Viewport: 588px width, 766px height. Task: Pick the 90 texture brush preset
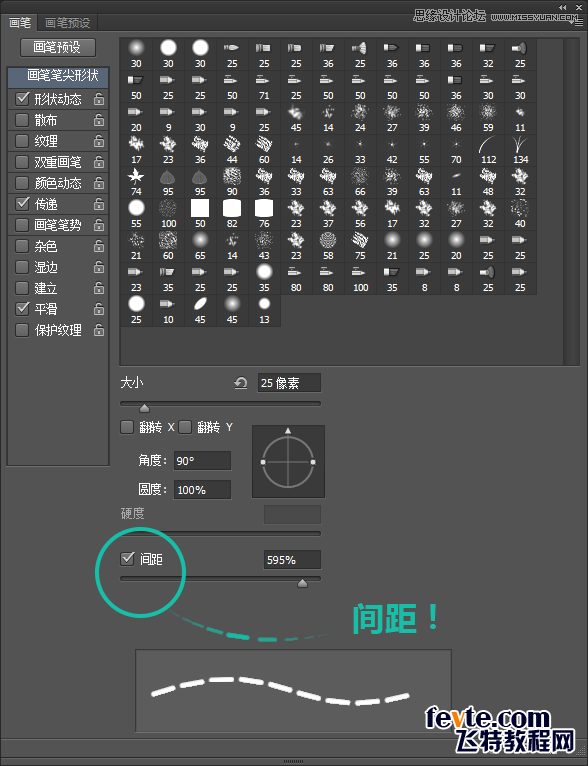(232, 183)
